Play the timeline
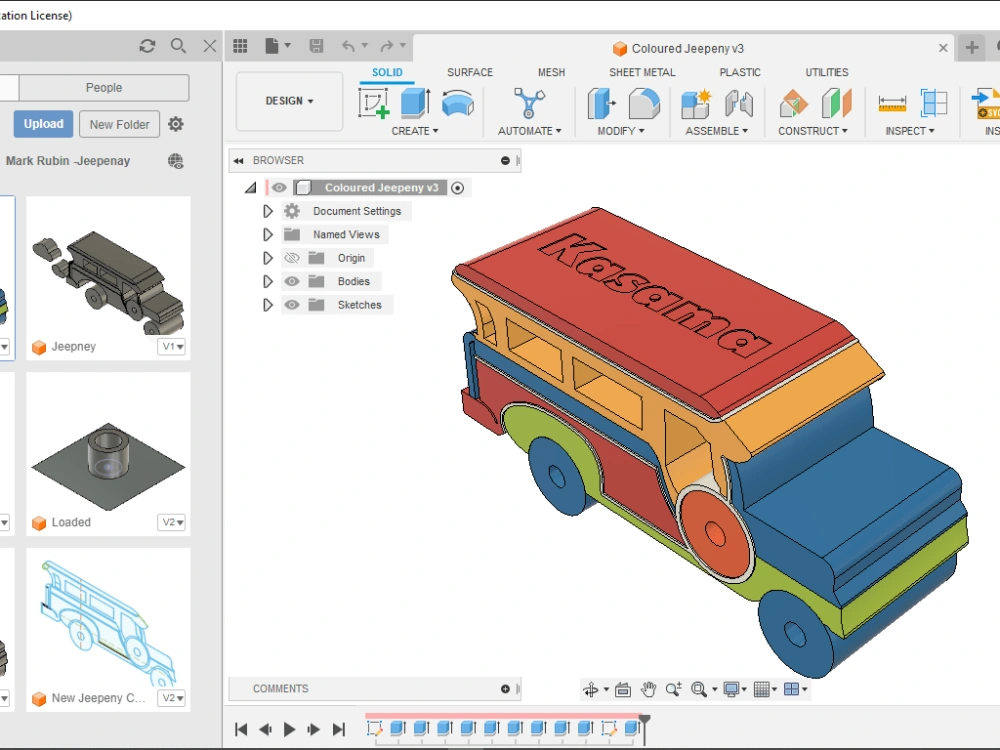This screenshot has width=1000, height=750. coord(290,729)
